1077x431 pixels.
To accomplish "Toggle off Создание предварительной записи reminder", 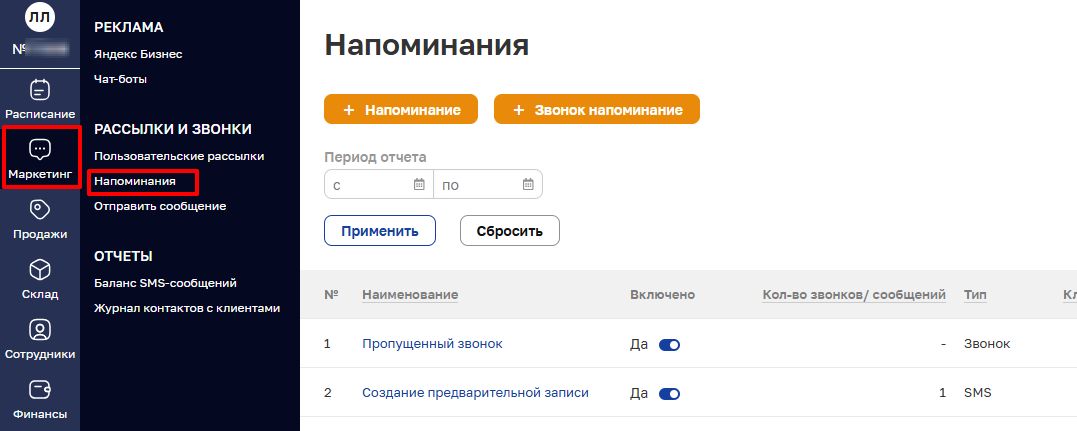I will click(x=669, y=394).
